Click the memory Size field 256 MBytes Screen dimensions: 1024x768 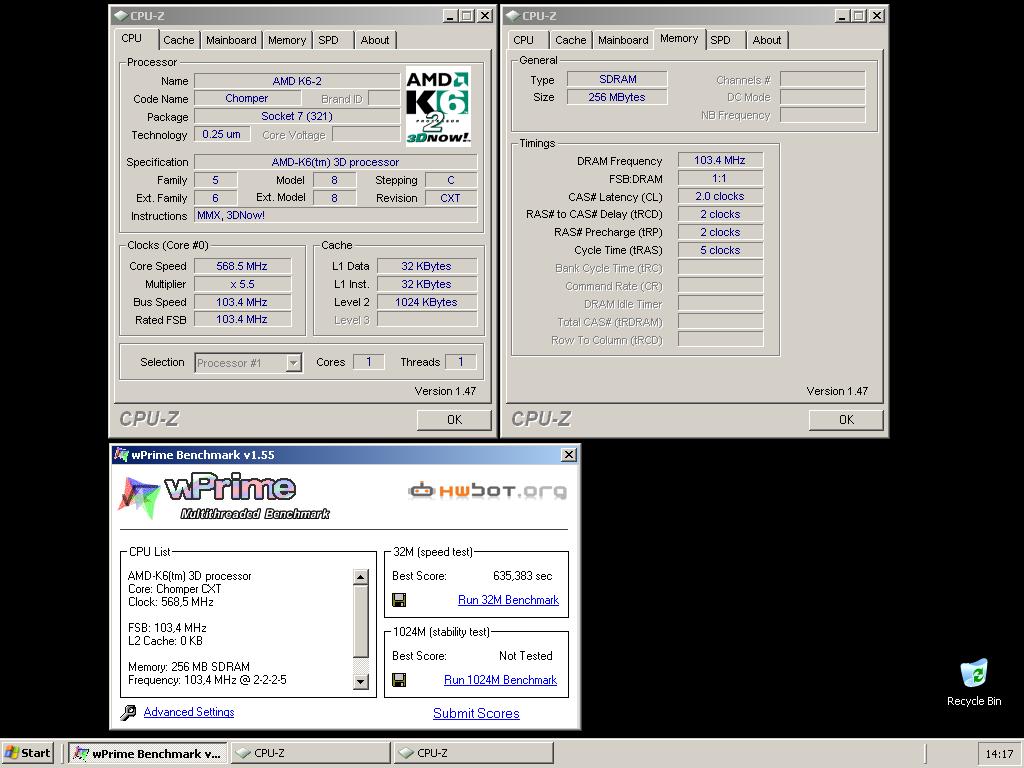coord(617,97)
